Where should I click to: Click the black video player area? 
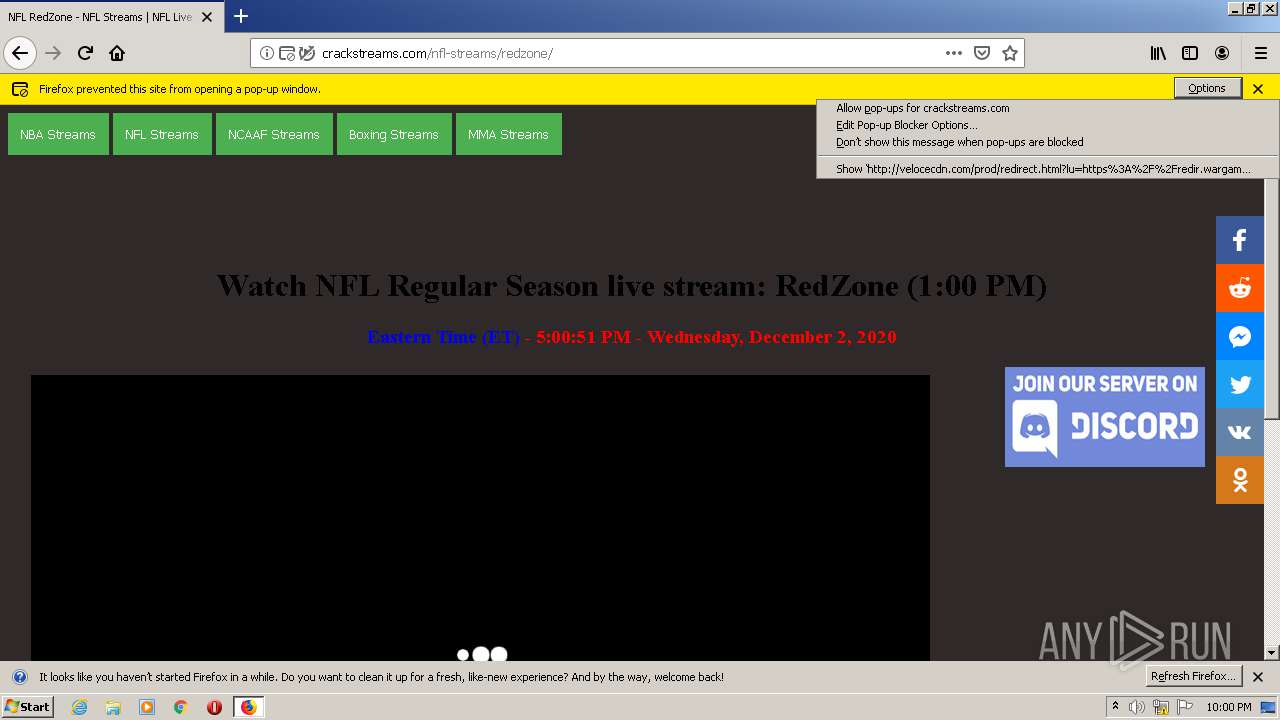click(480, 518)
